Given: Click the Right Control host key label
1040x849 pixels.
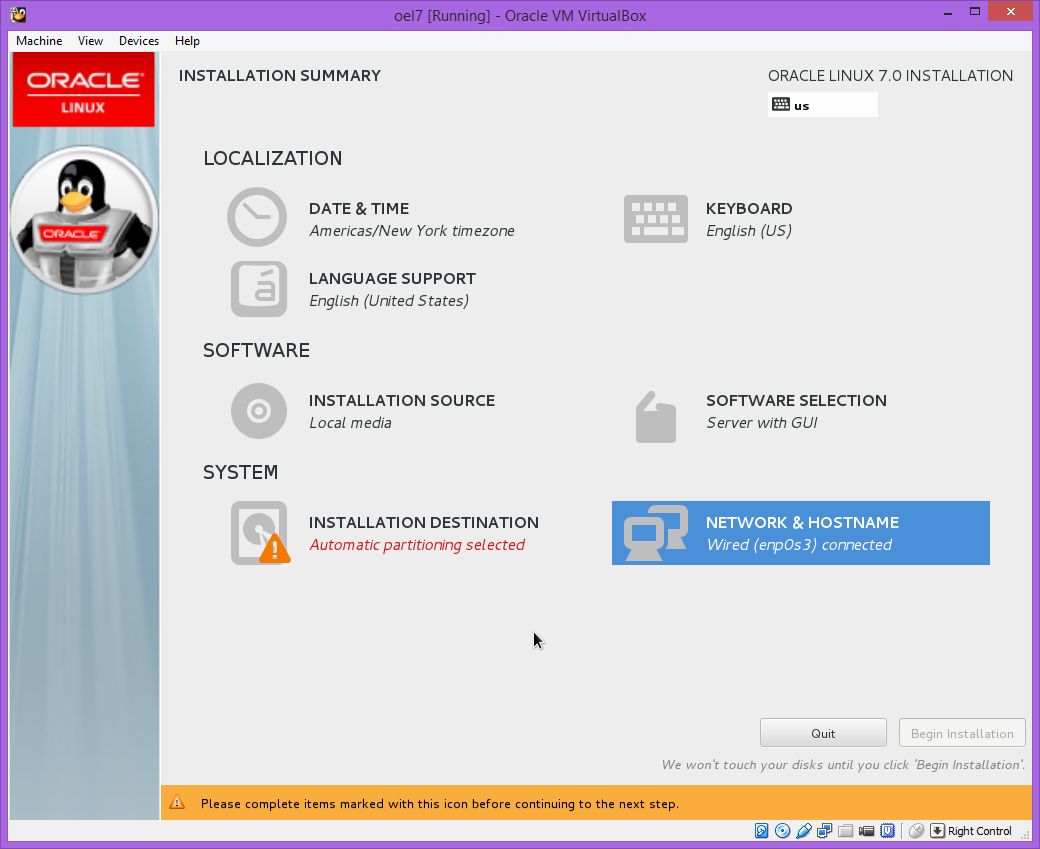Looking at the screenshot, I should click(980, 831).
